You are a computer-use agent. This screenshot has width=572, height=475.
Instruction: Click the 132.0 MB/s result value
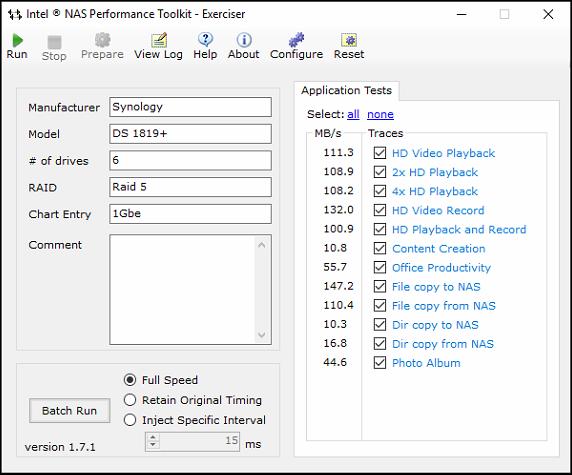pos(339,210)
